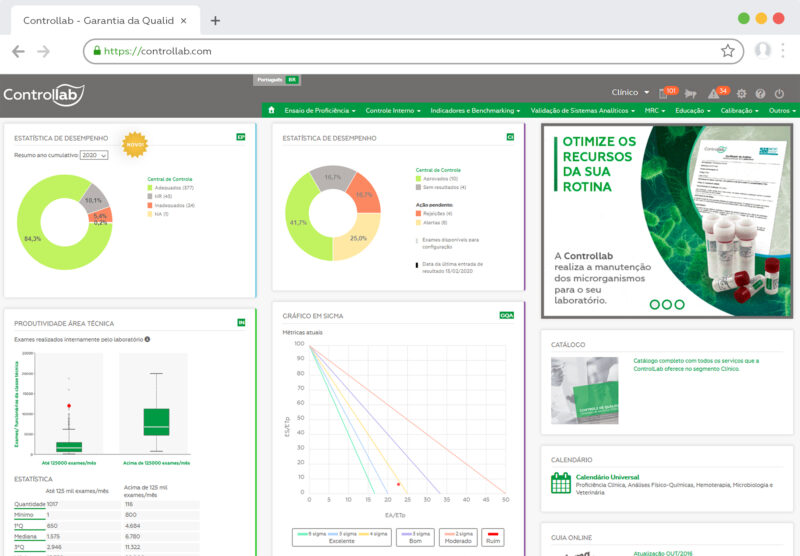Click the Mediana row label

coord(26,537)
